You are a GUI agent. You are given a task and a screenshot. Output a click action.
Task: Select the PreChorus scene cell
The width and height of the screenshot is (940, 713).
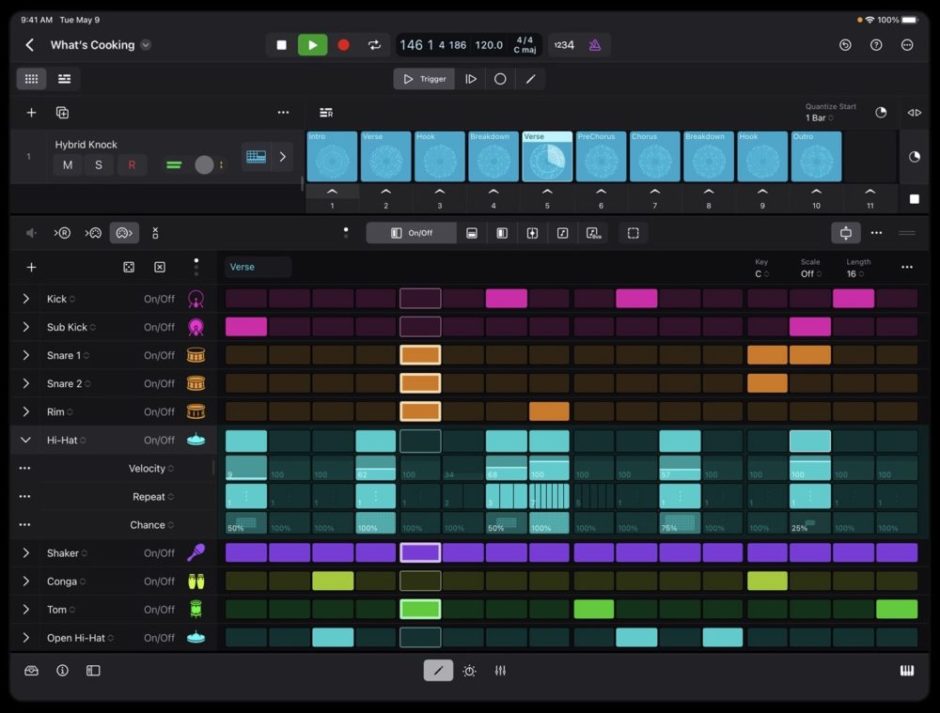pos(600,156)
